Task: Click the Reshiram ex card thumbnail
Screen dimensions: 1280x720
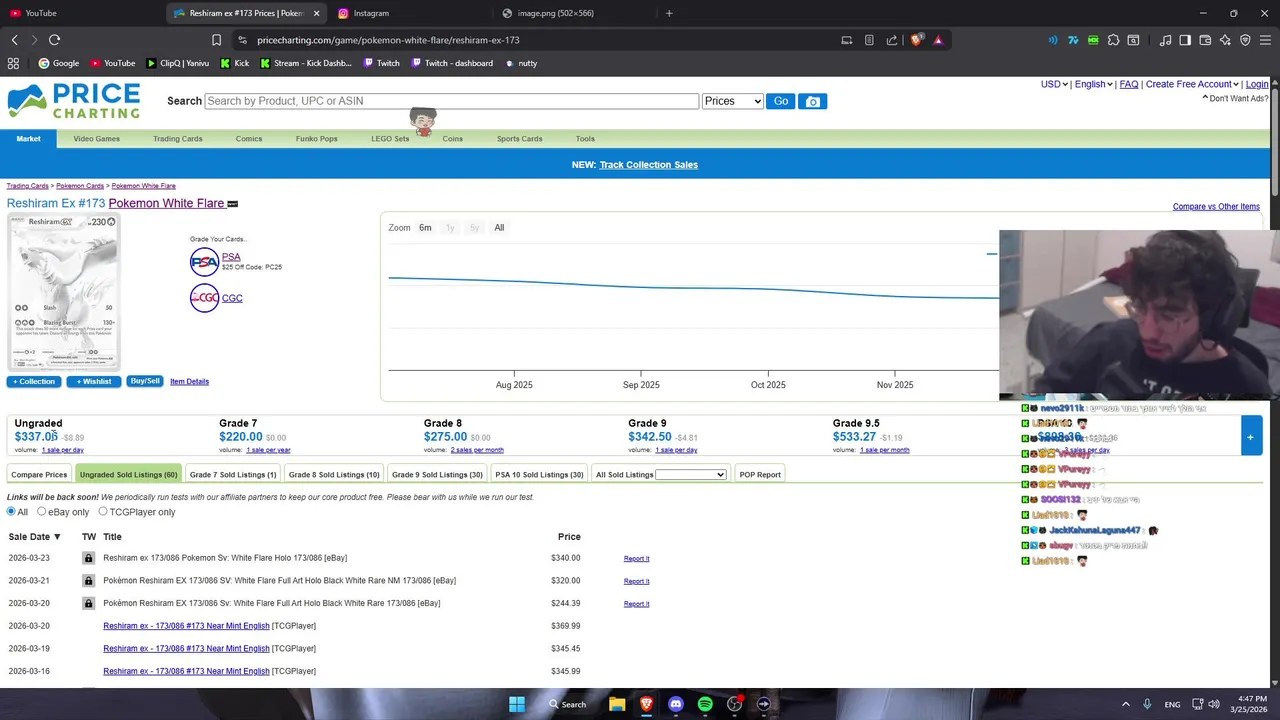Action: 64,292
